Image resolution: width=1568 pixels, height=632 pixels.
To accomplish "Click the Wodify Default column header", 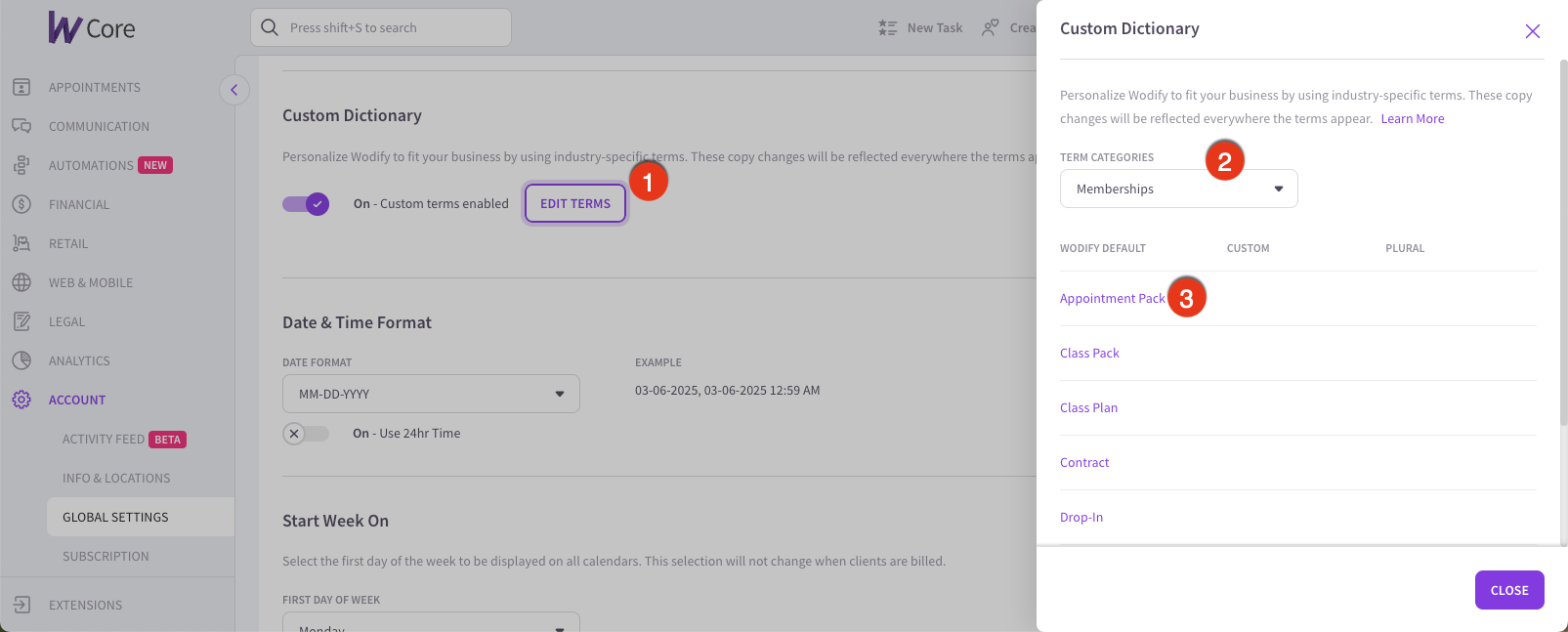I will click(1103, 248).
